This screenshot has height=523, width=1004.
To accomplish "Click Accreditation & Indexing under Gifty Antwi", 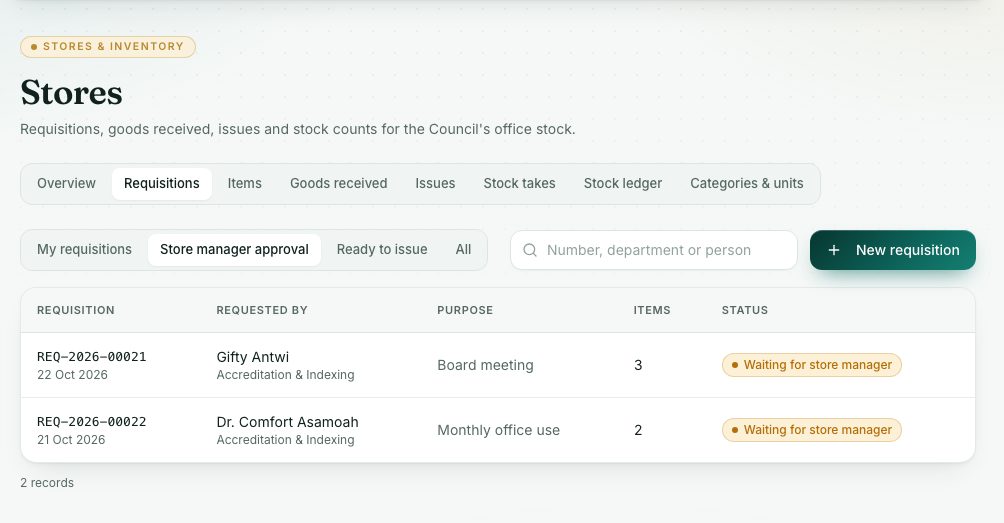I will (x=285, y=375).
